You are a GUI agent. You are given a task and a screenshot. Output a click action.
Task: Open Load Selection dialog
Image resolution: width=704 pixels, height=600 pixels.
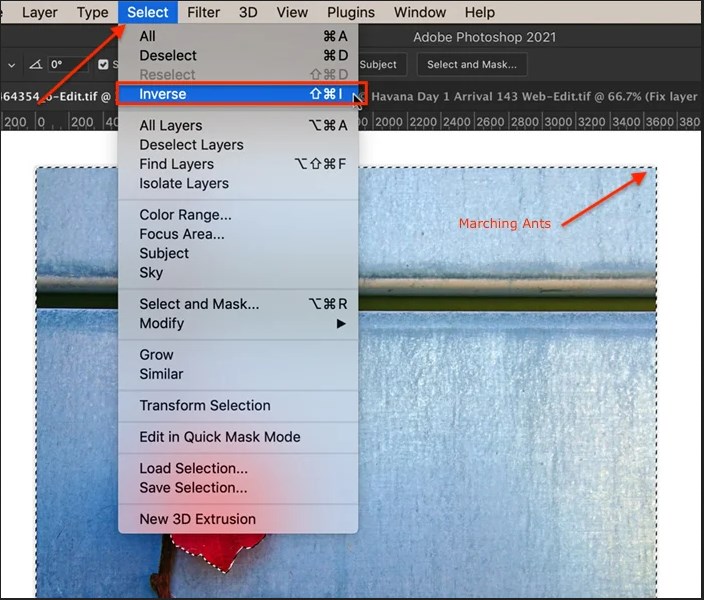pyautogui.click(x=238, y=468)
